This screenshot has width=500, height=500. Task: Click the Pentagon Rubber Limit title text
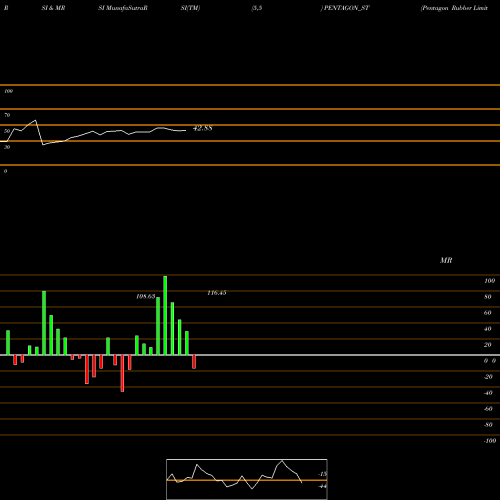(x=454, y=8)
